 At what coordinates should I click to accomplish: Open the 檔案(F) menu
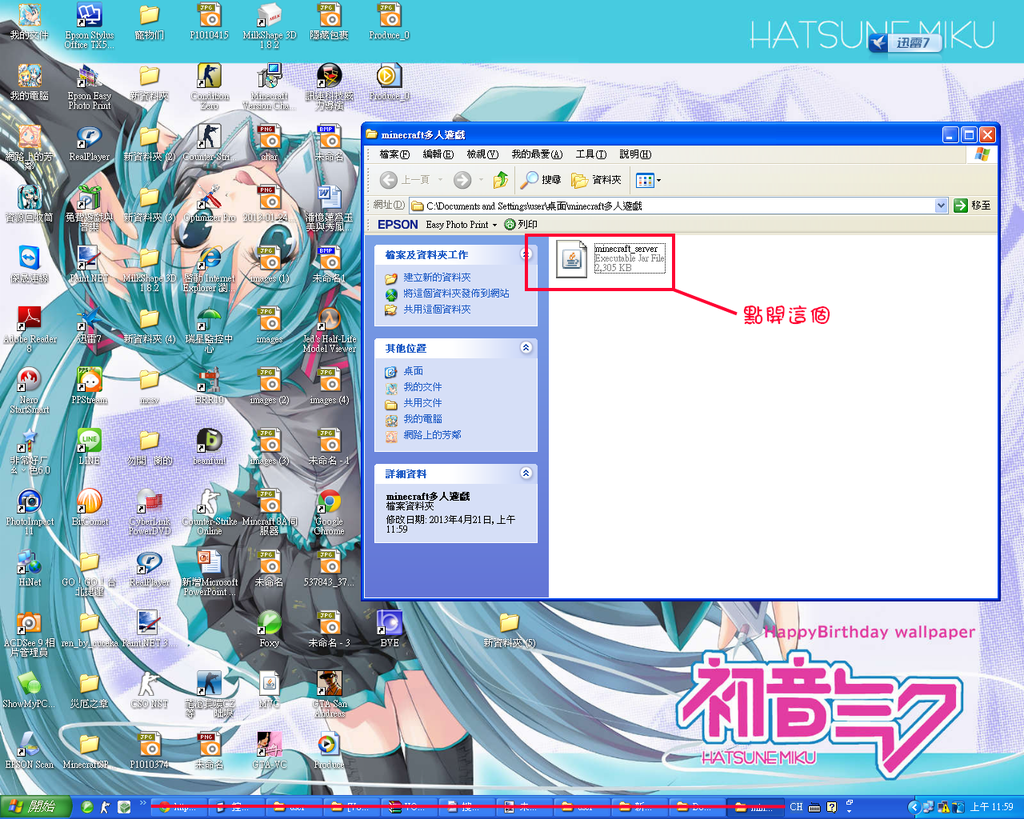(x=394, y=154)
